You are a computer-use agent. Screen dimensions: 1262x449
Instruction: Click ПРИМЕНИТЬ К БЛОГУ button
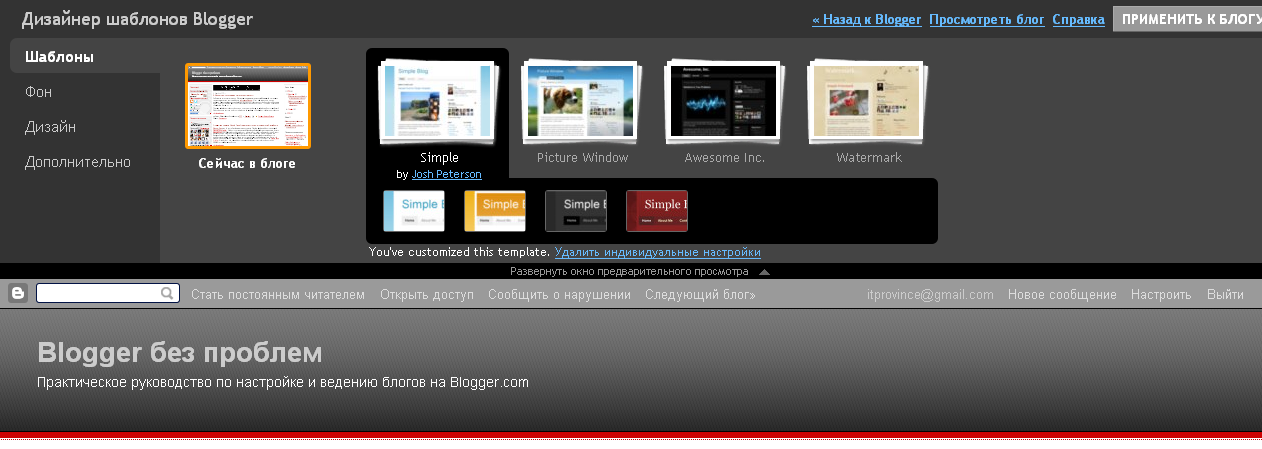tap(1188, 19)
